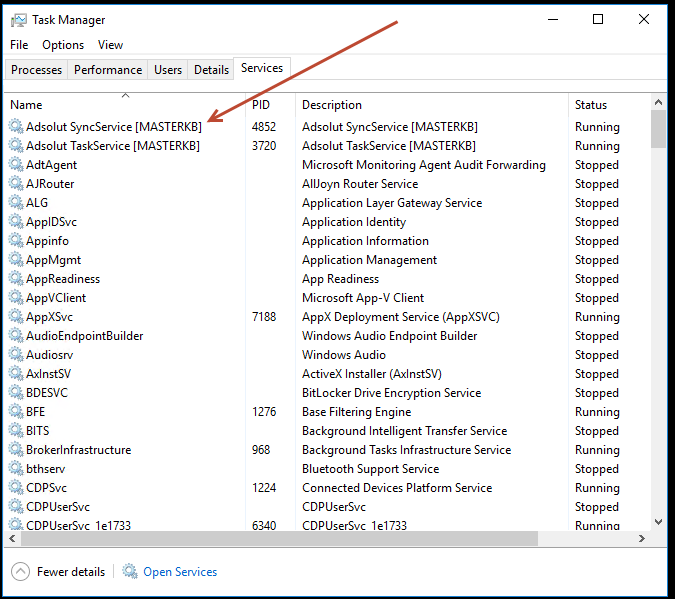This screenshot has width=675, height=599.
Task: Open the Options menu
Action: (63, 45)
